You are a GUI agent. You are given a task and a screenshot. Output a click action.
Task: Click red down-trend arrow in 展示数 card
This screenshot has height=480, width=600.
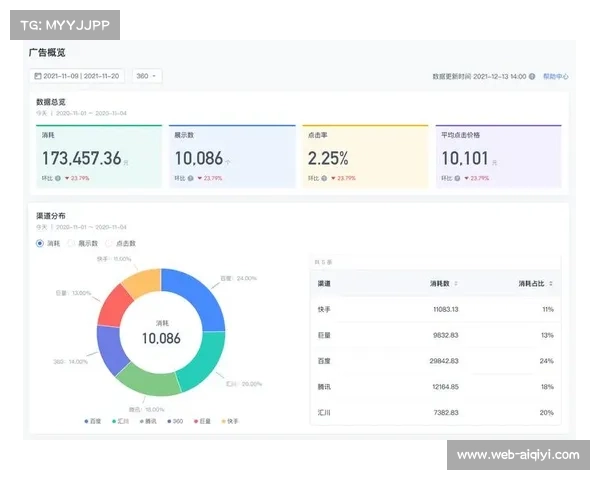tap(200, 178)
